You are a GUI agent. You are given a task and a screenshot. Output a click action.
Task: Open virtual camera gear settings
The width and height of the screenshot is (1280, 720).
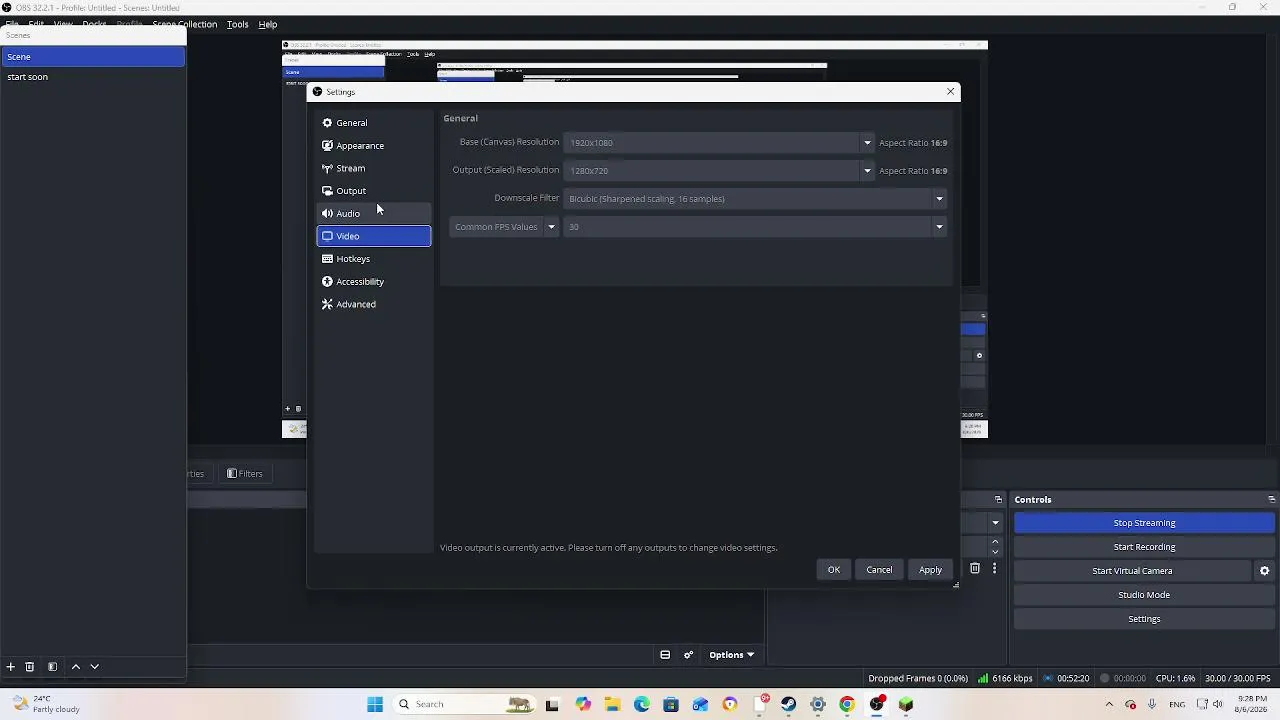pyautogui.click(x=1264, y=571)
